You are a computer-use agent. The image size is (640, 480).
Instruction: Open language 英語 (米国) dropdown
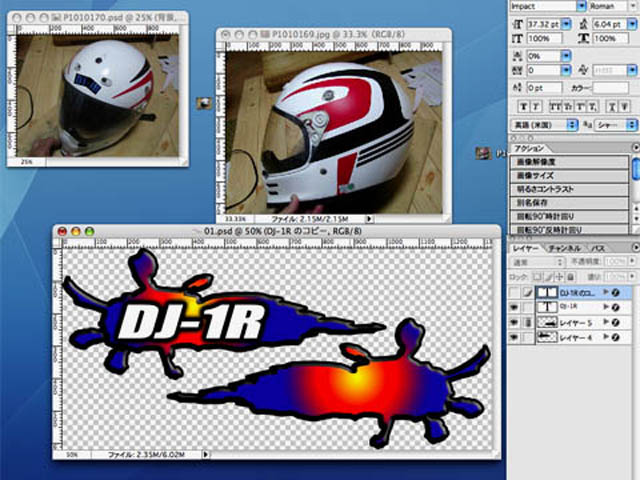(x=545, y=125)
